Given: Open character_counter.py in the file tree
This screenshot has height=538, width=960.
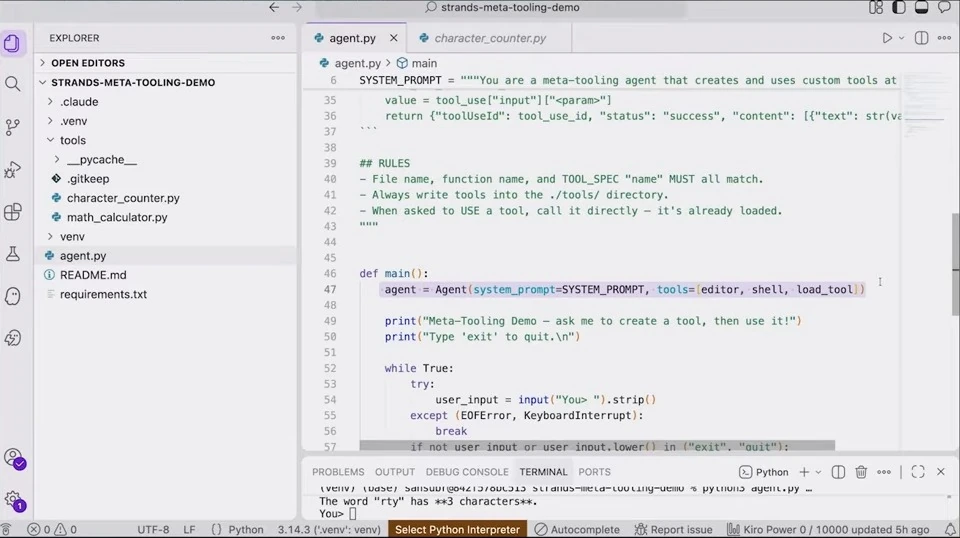Looking at the screenshot, I should (123, 198).
